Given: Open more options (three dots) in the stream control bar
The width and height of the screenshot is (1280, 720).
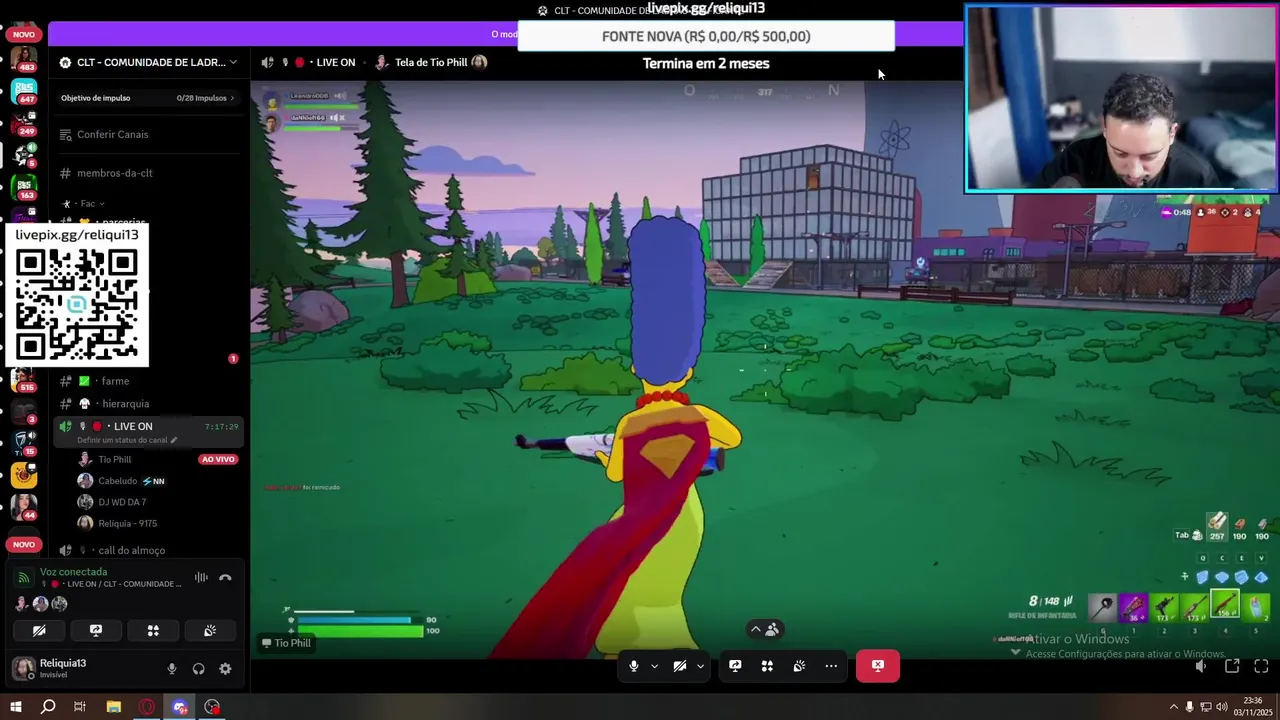Looking at the screenshot, I should coord(831,666).
